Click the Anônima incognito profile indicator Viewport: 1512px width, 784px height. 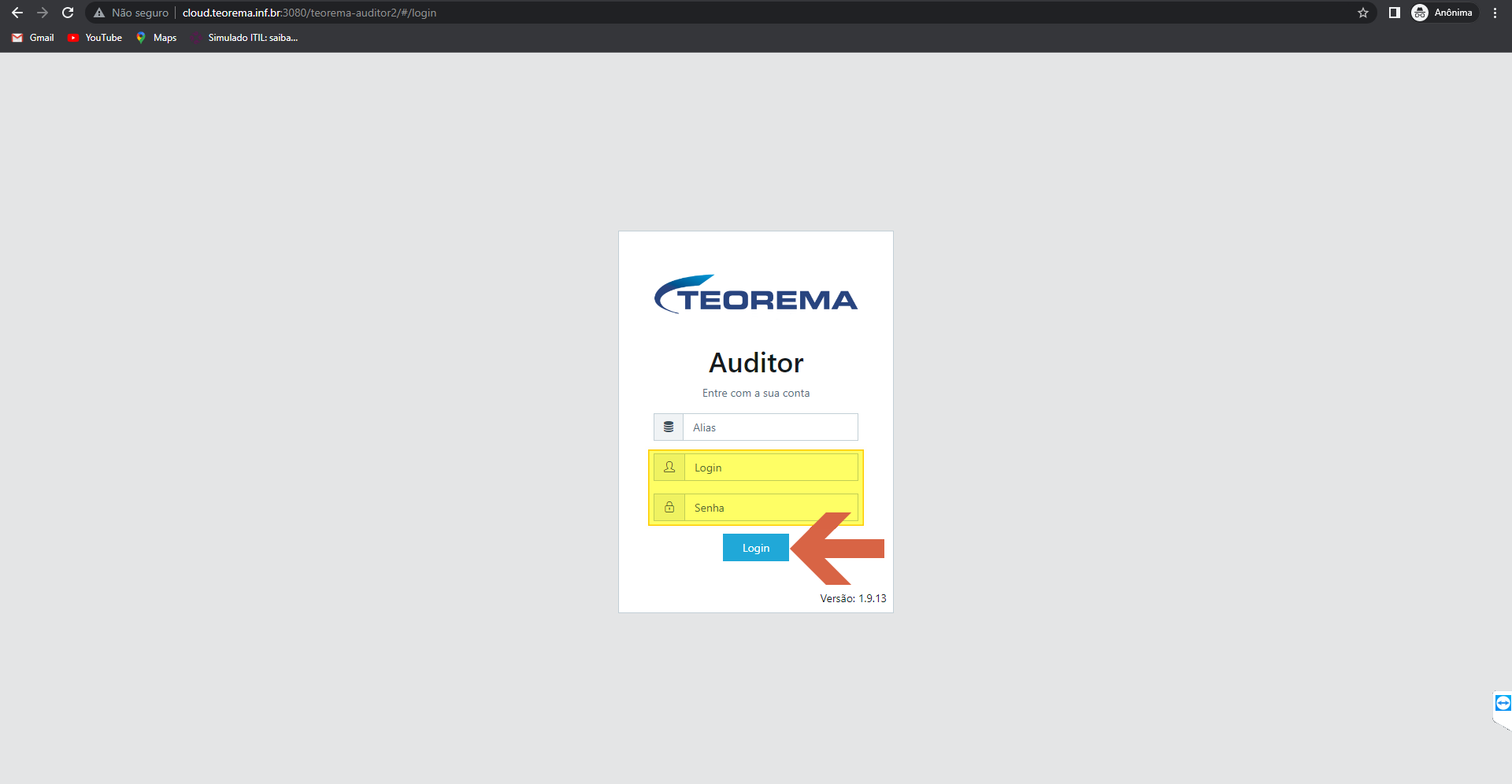1443,13
